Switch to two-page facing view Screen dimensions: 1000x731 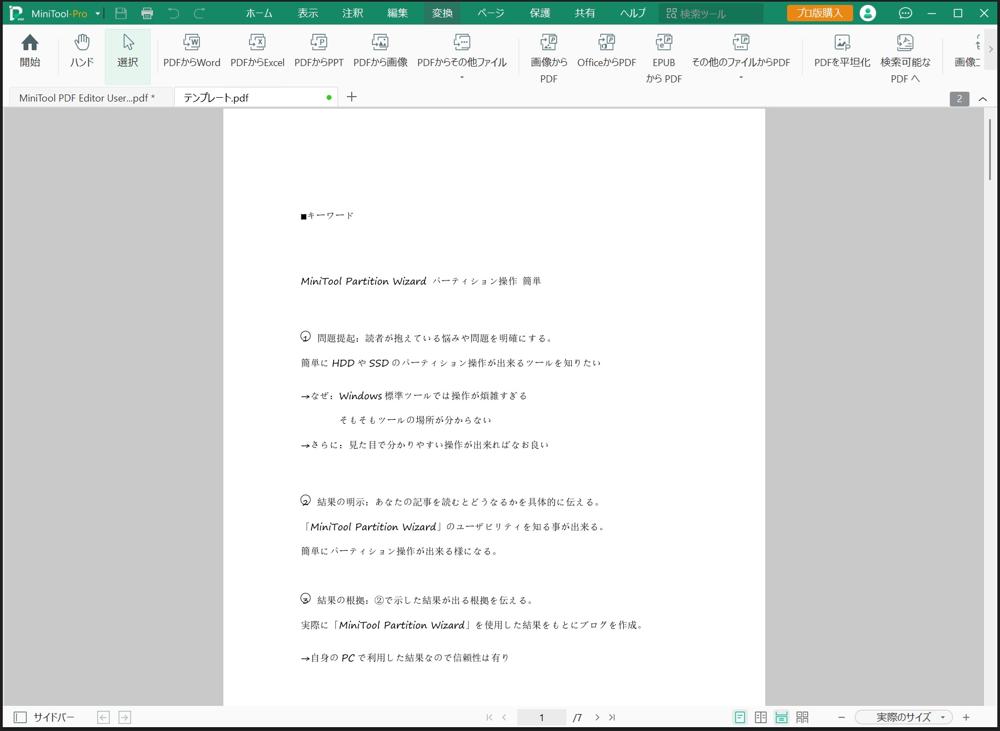[761, 718]
